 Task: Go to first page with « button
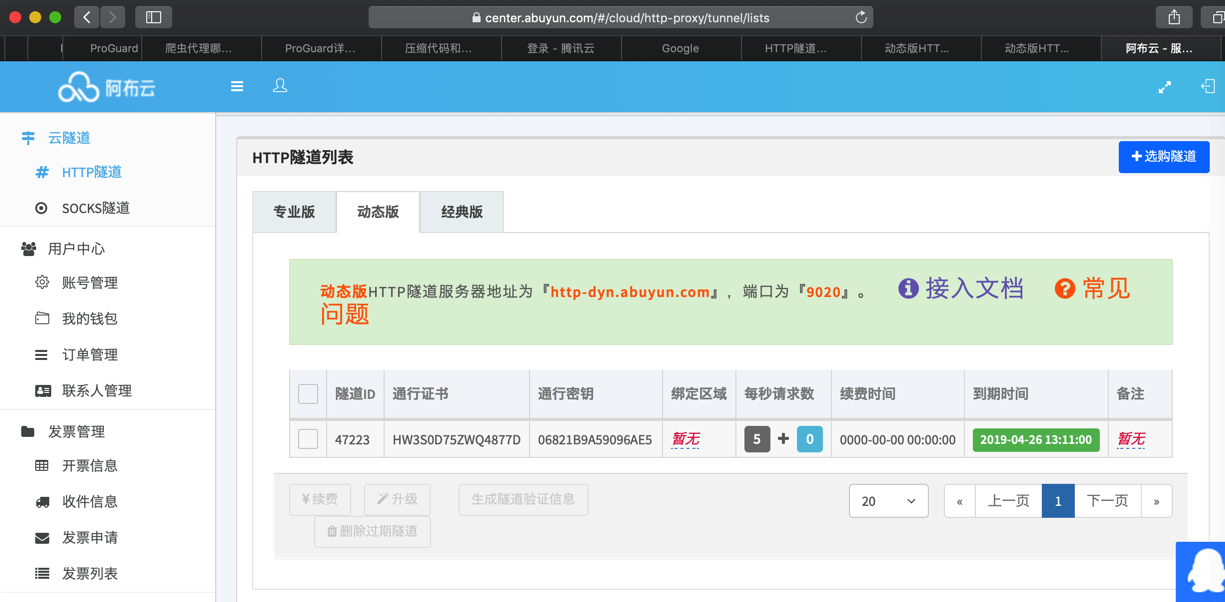click(x=959, y=501)
